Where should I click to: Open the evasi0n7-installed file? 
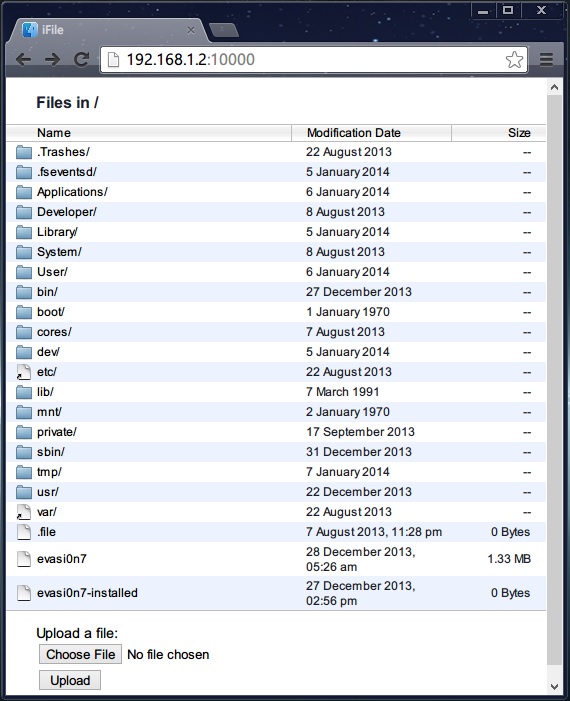coord(87,593)
